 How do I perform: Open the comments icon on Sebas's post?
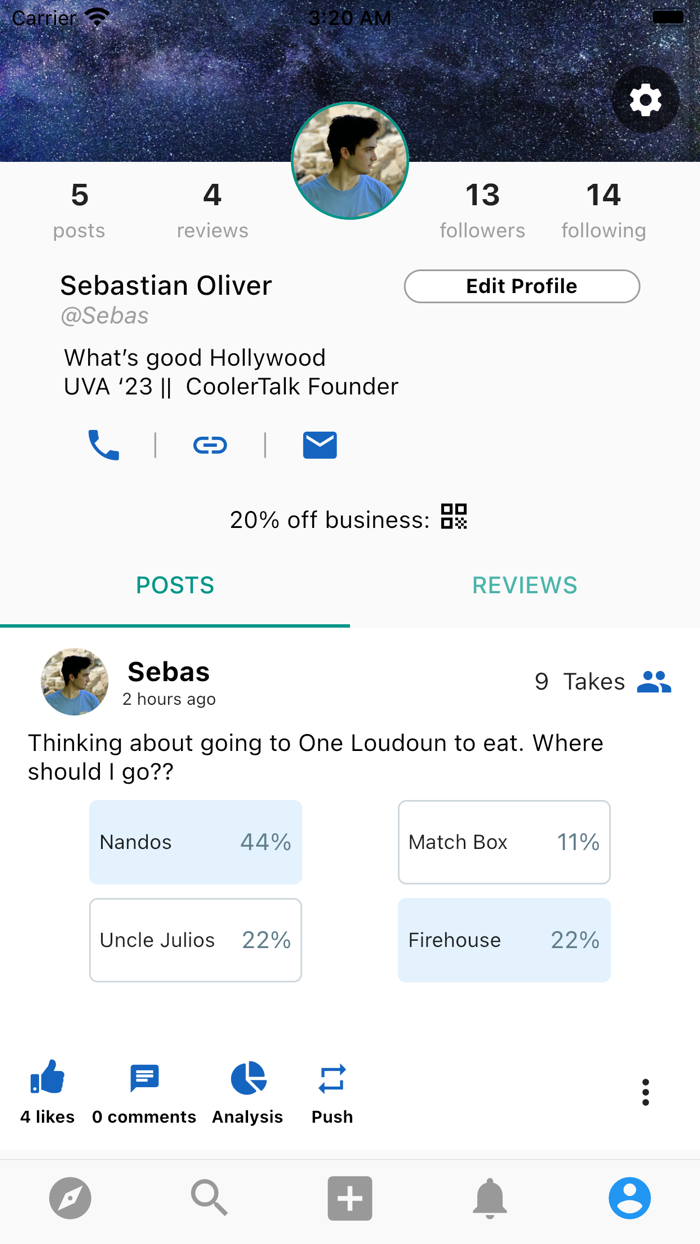pos(144,1079)
